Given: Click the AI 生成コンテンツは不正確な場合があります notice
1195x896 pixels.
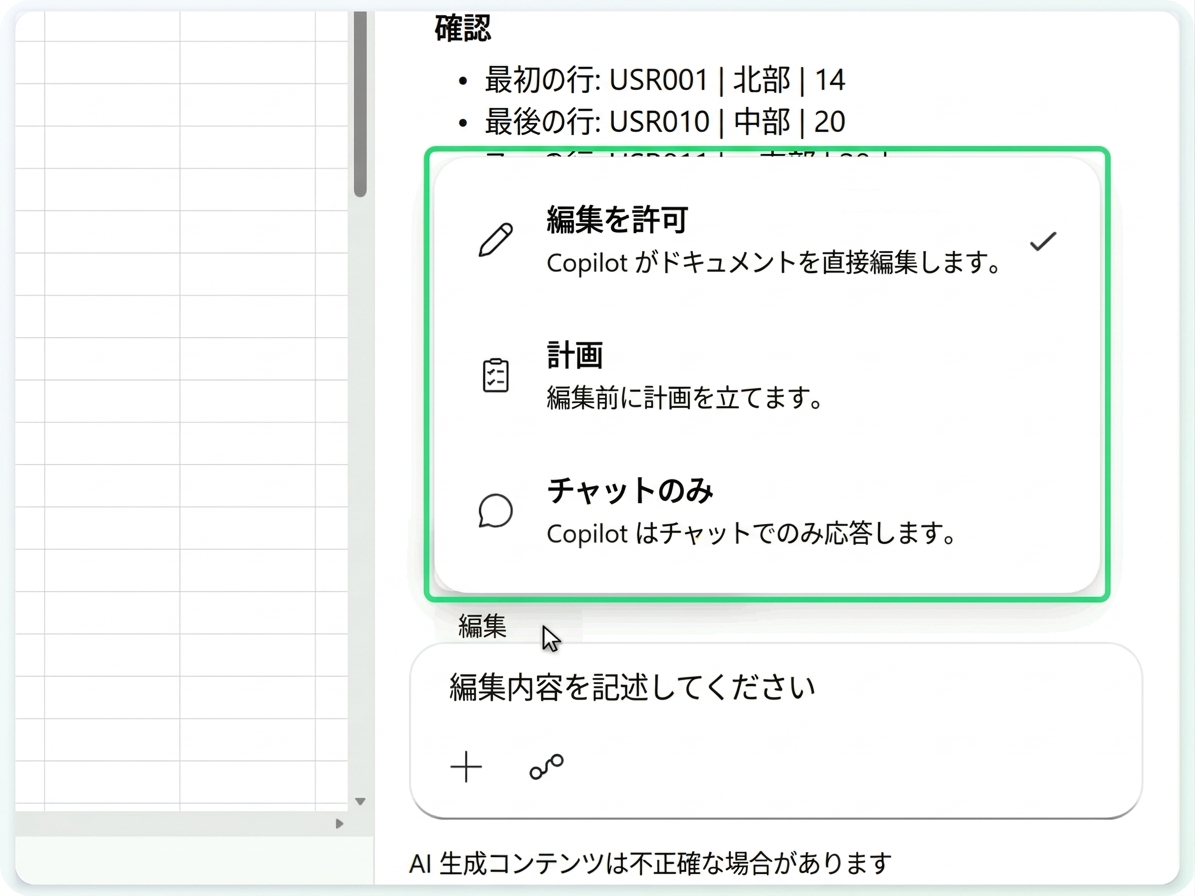Looking at the screenshot, I should click(650, 863).
